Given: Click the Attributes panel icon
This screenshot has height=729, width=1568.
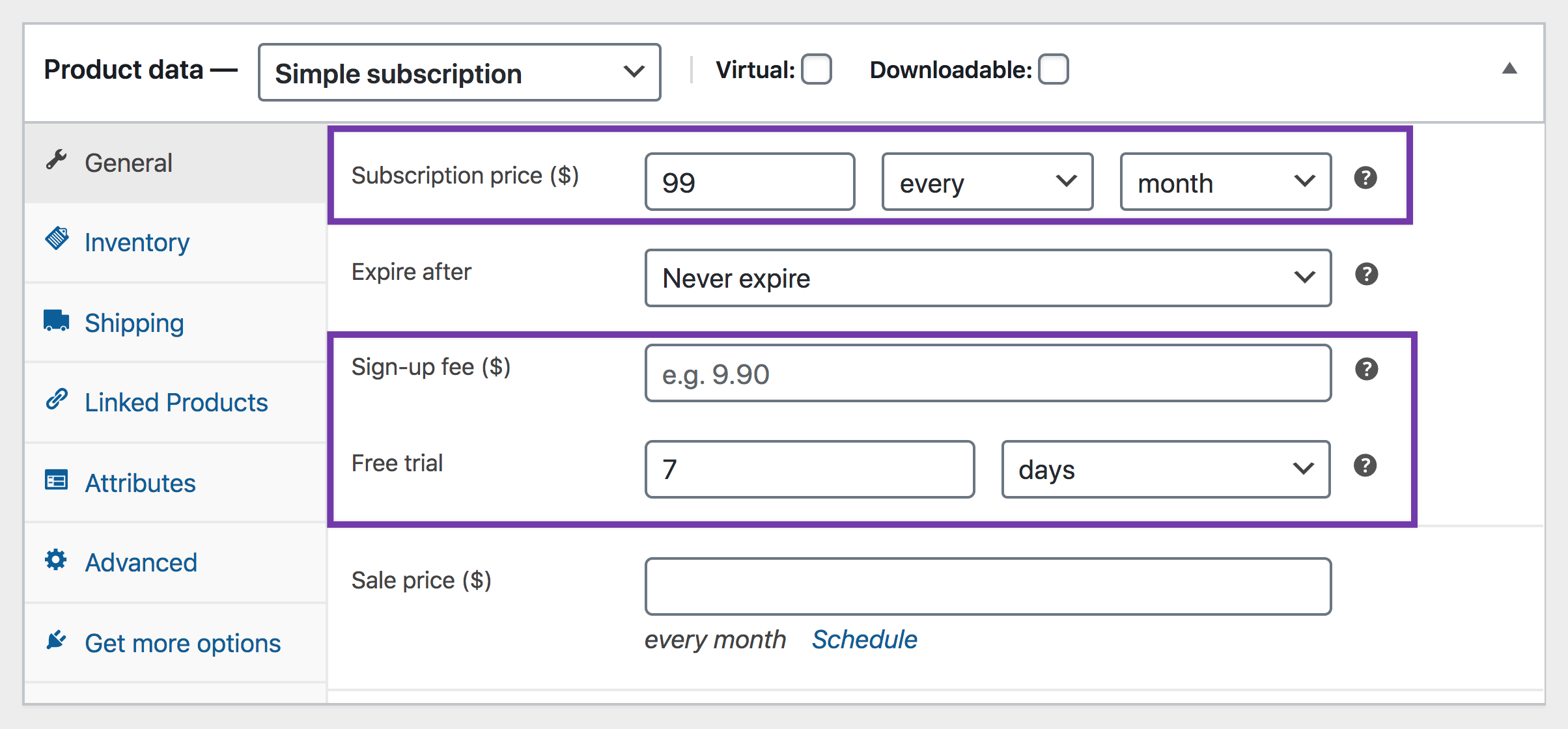Looking at the screenshot, I should (57, 480).
